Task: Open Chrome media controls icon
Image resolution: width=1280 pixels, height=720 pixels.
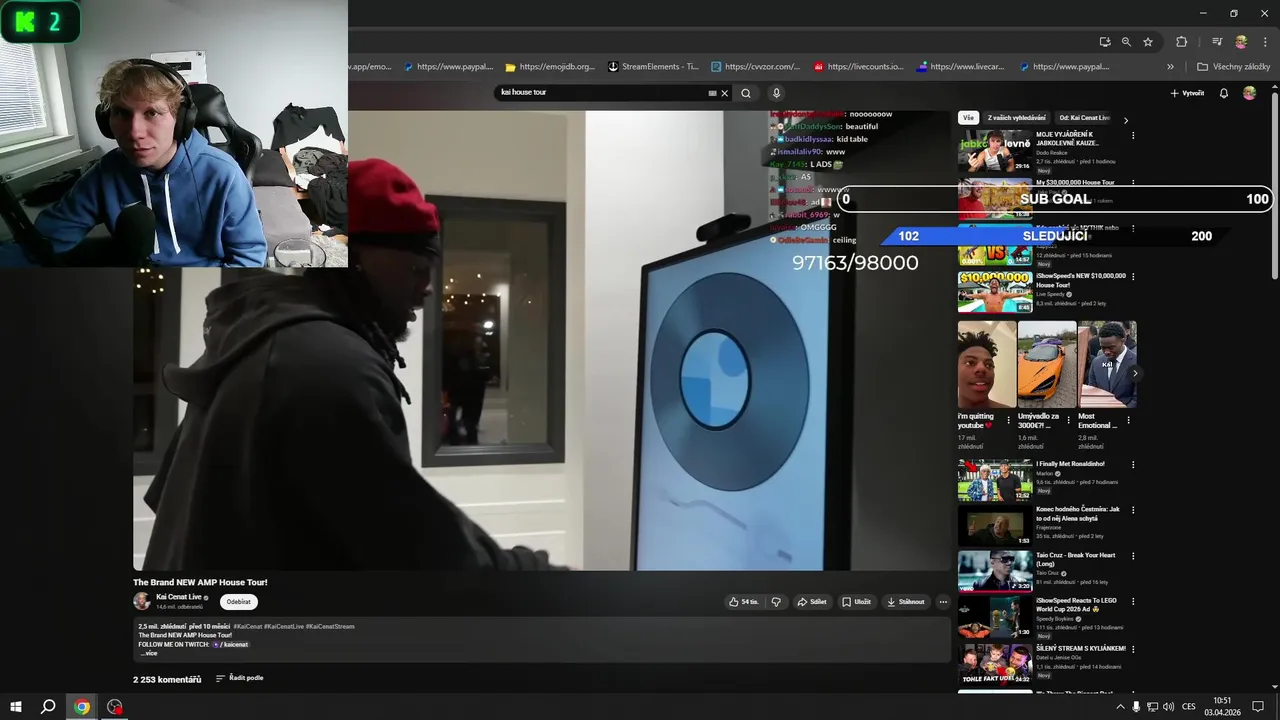Action: [1217, 42]
